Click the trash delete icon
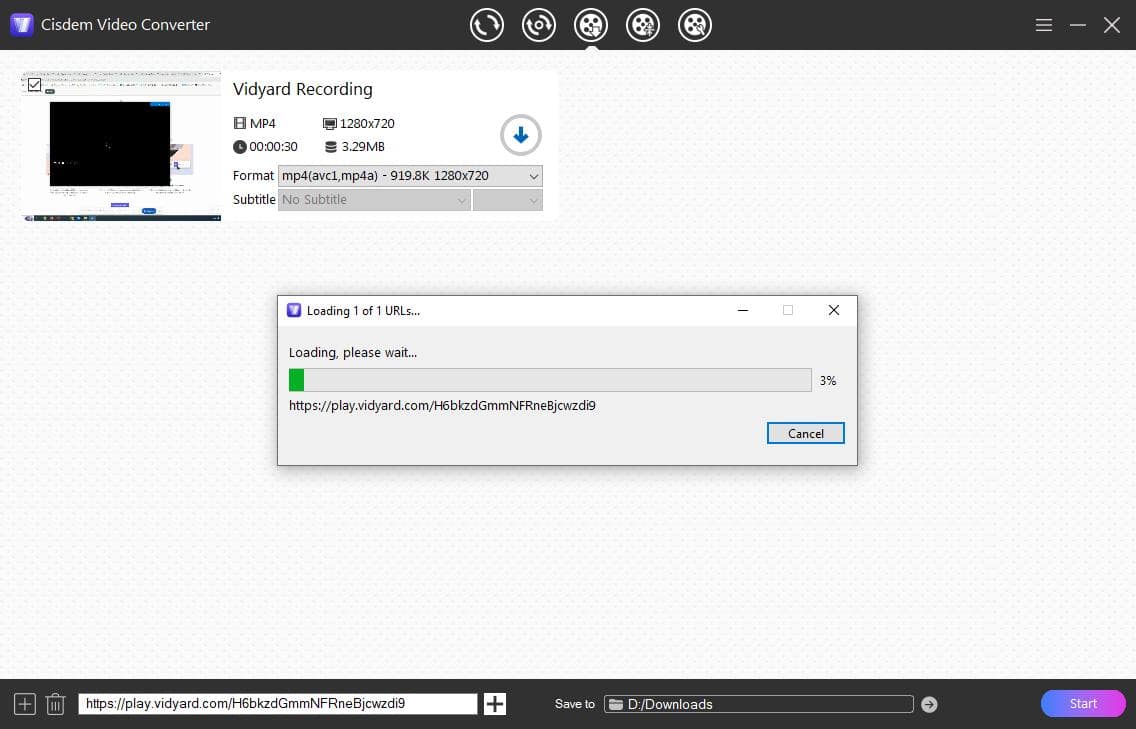 [55, 704]
